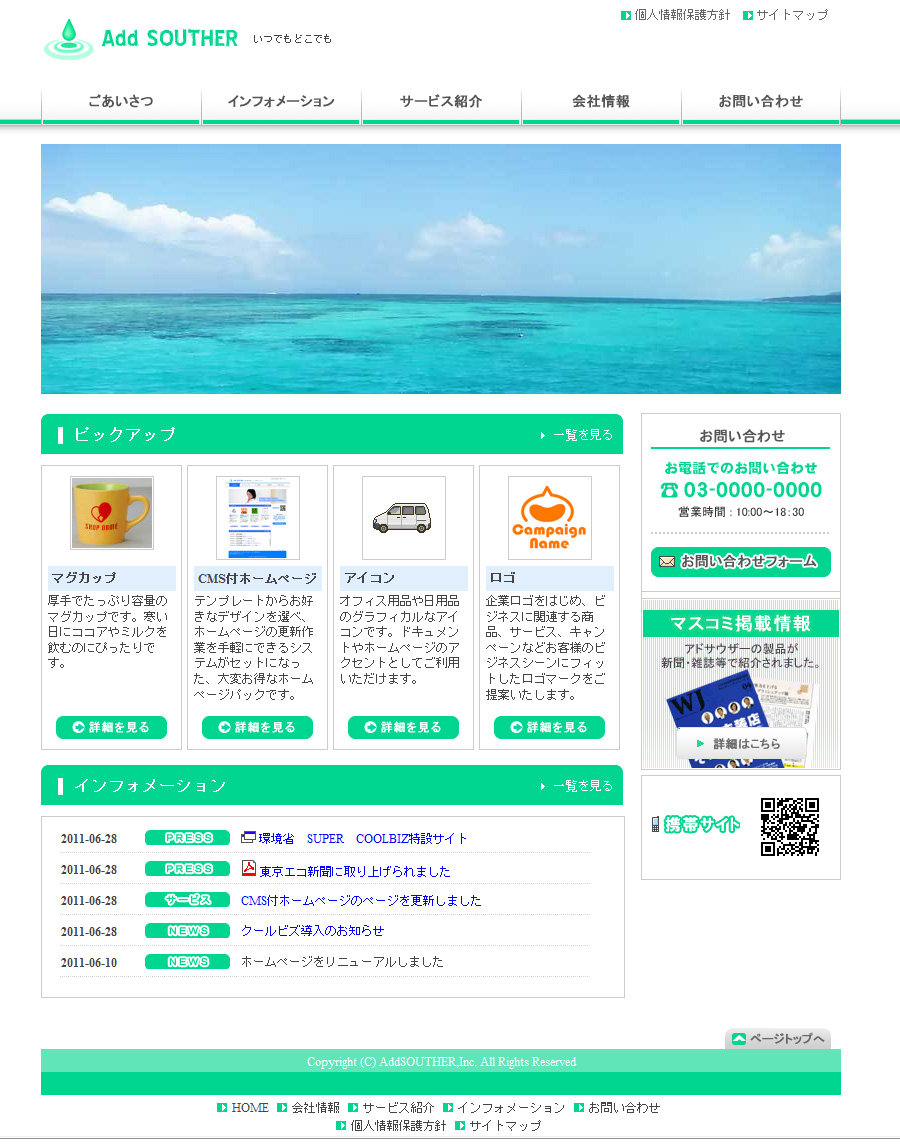Open 個人情報保護方針 link in the header
Screen dimensions: 900x1148
682,15
